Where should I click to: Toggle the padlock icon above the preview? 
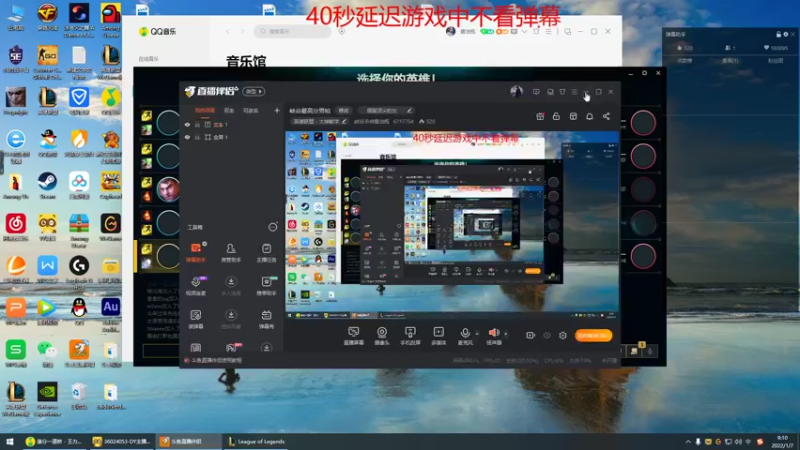tap(556, 116)
